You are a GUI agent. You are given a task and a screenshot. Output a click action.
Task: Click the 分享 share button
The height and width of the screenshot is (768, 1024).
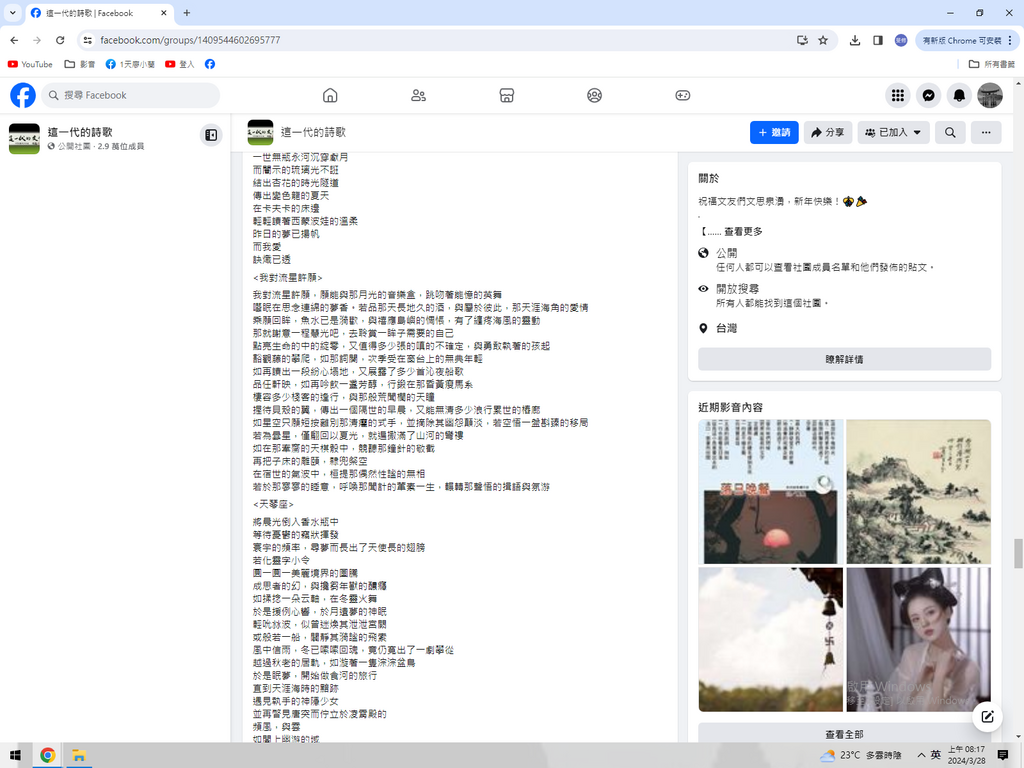pos(828,132)
